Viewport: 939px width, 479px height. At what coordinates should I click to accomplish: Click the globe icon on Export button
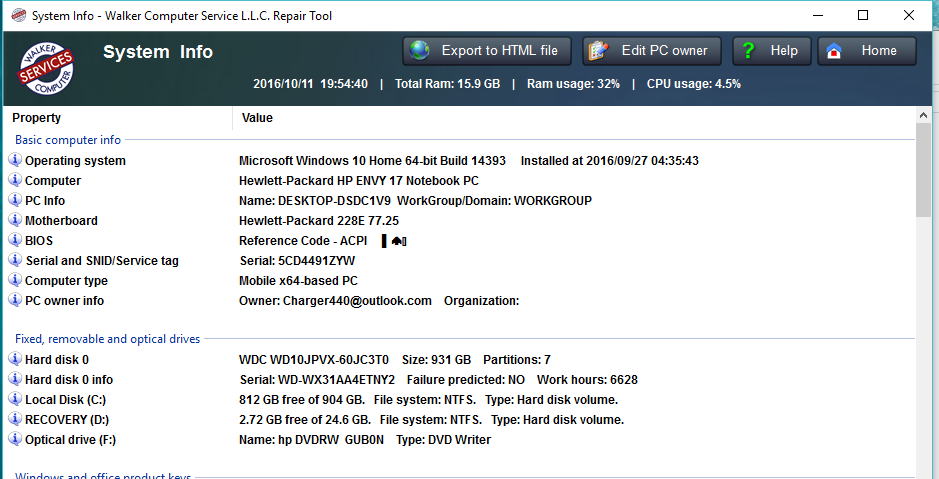(420, 51)
